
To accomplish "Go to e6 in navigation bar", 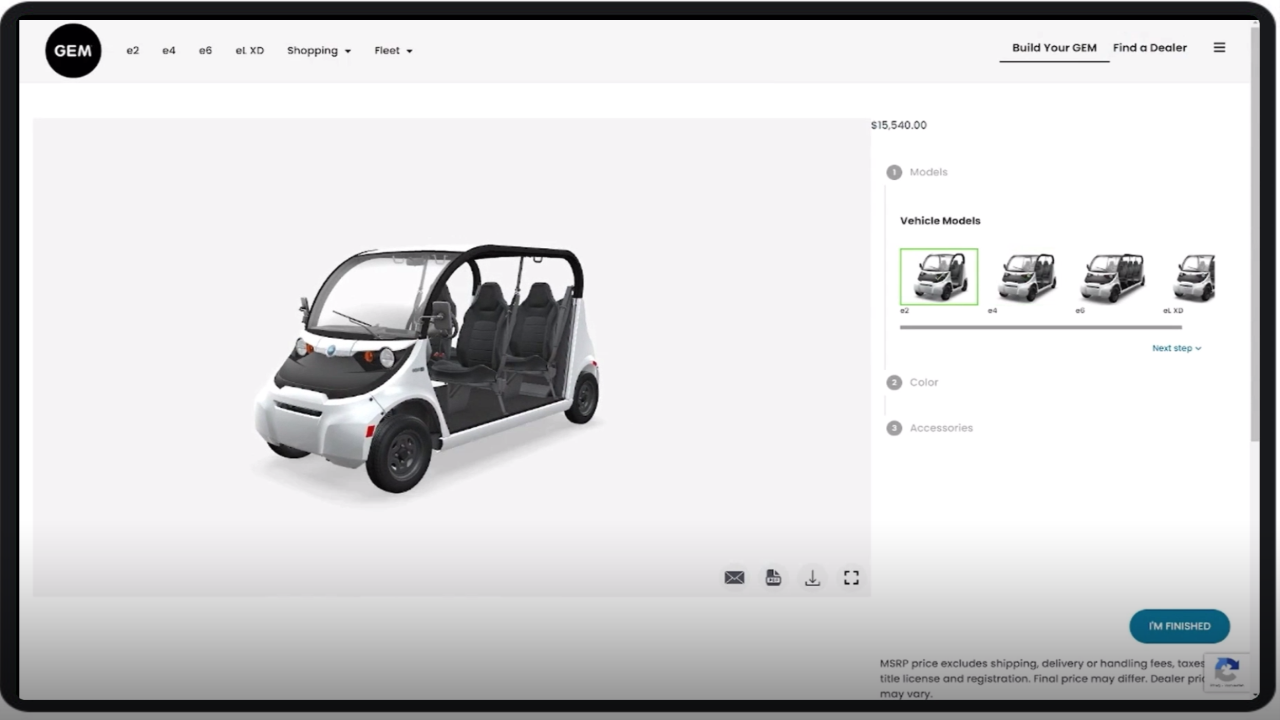I will click(x=205, y=50).
